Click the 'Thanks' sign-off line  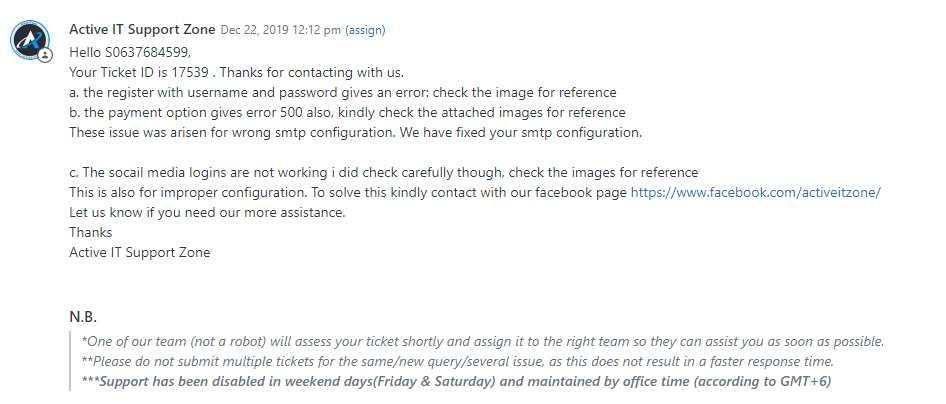pos(91,232)
